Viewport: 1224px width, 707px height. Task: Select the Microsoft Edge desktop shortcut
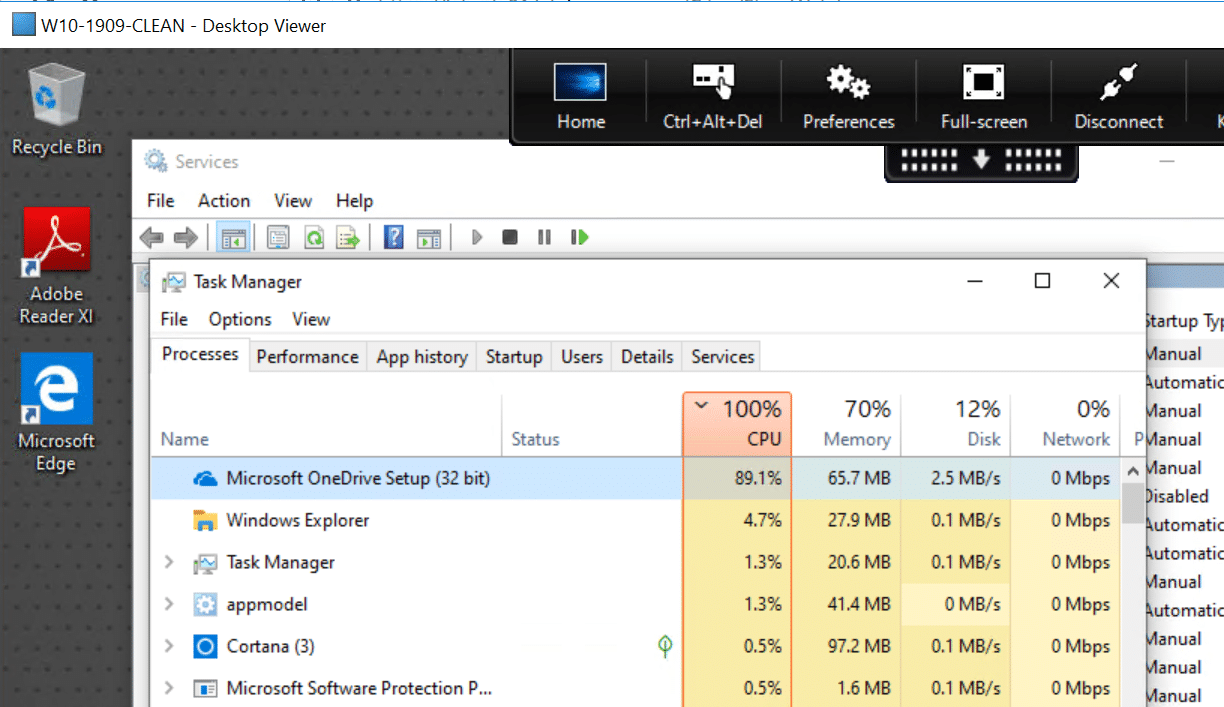[x=57, y=413]
